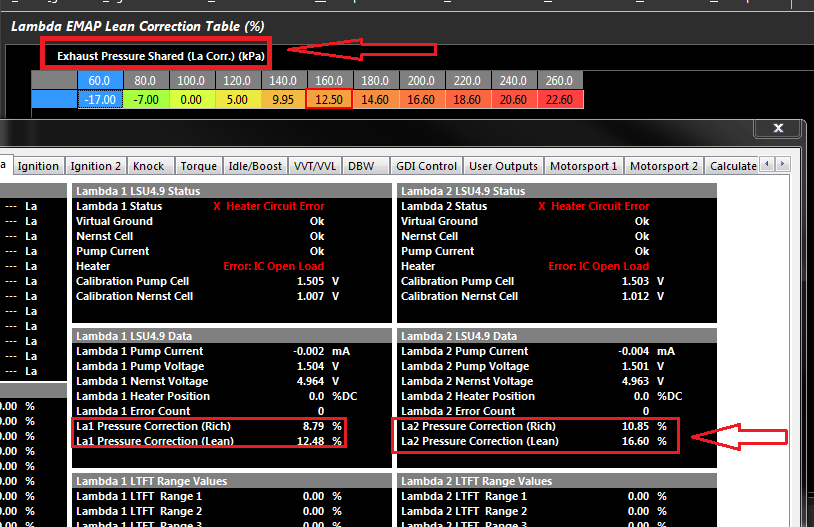Select the Motorsport 2 tab

pyautogui.click(x=664, y=166)
